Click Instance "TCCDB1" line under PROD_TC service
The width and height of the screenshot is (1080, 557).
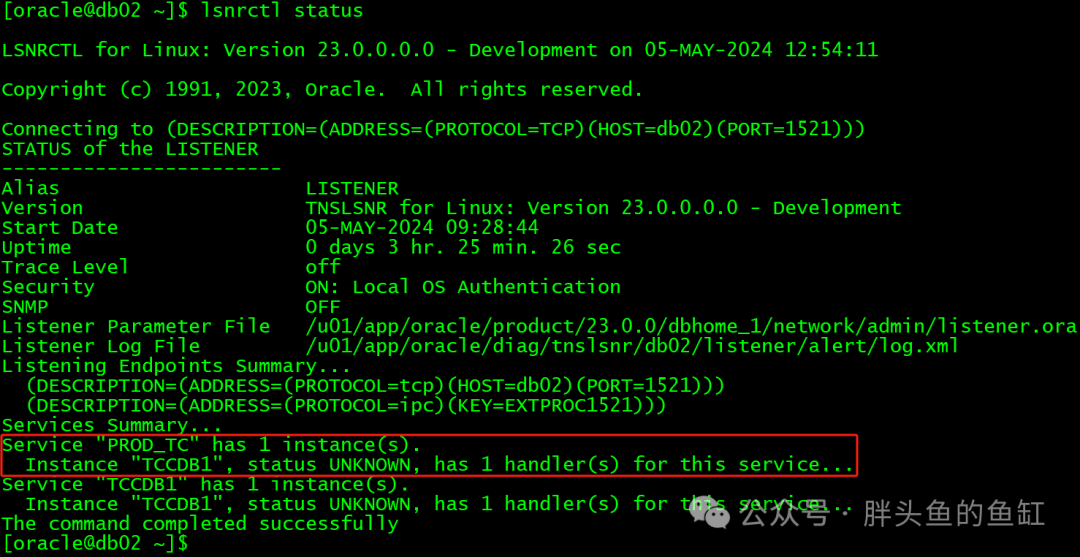pos(439,465)
